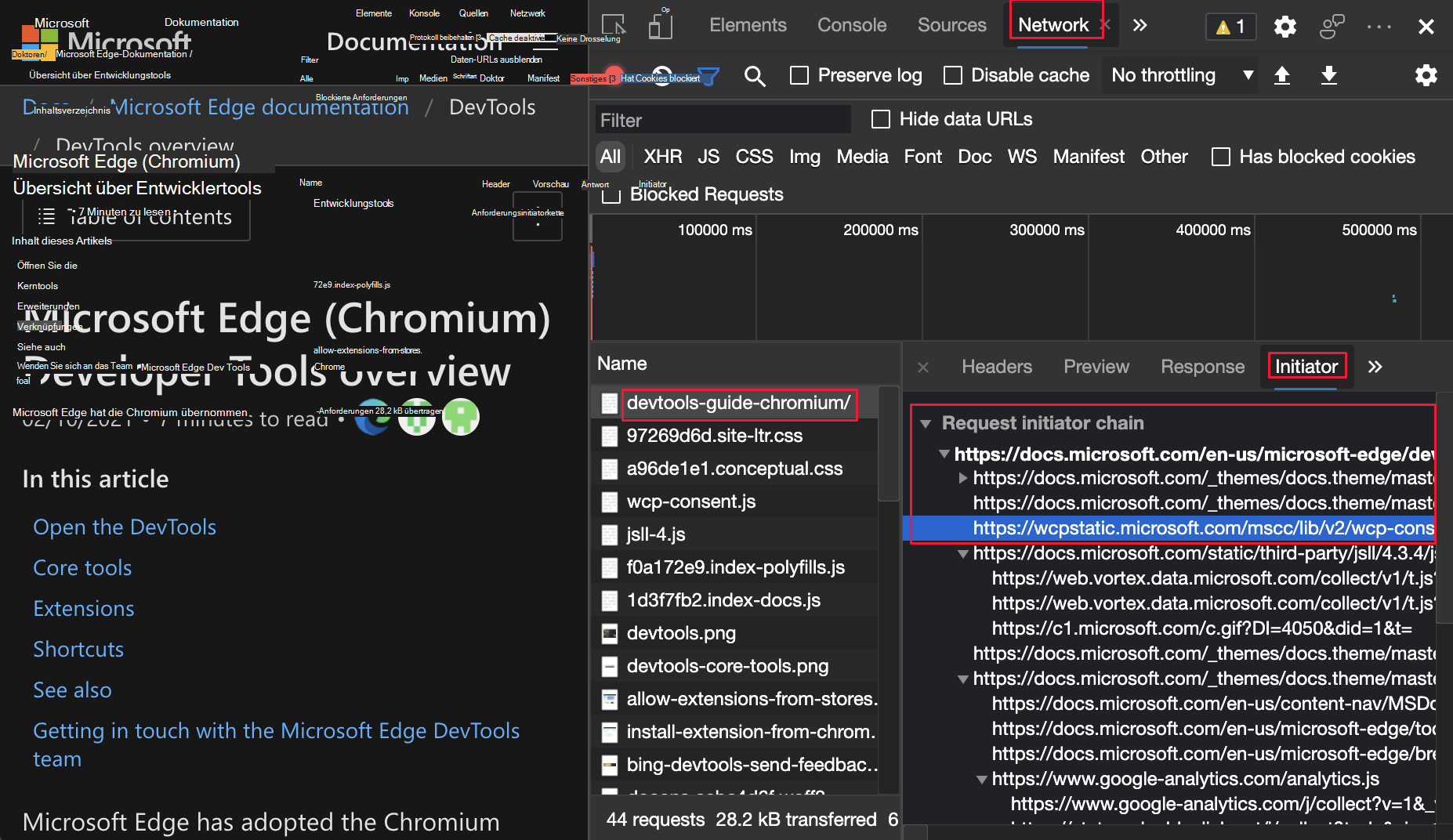Select the wcp-consent.js request row
Screen dimensions: 1453x840
pos(690,501)
